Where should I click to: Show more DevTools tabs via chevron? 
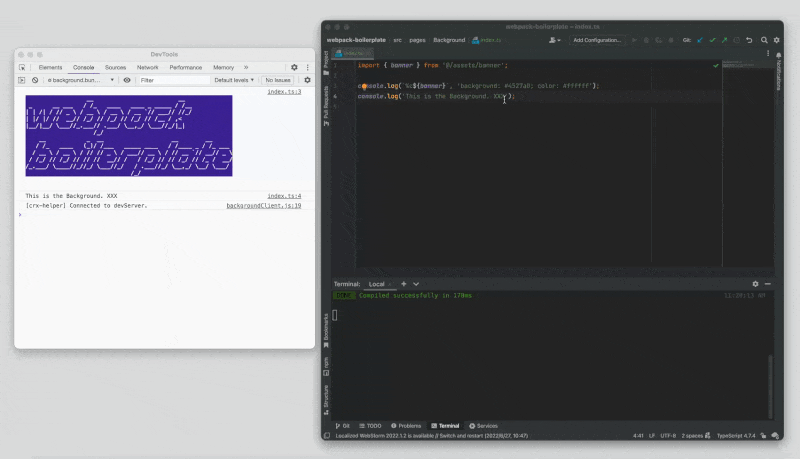(246, 67)
